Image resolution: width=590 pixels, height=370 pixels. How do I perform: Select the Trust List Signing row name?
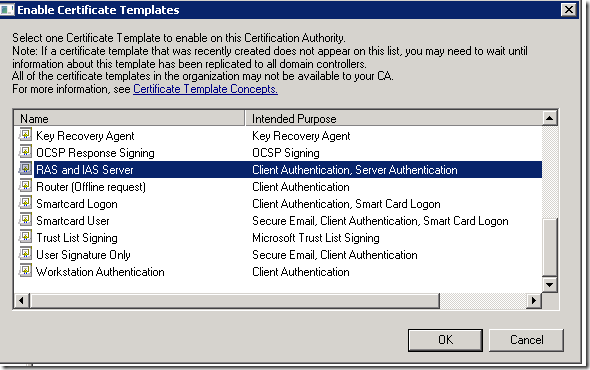(x=77, y=238)
